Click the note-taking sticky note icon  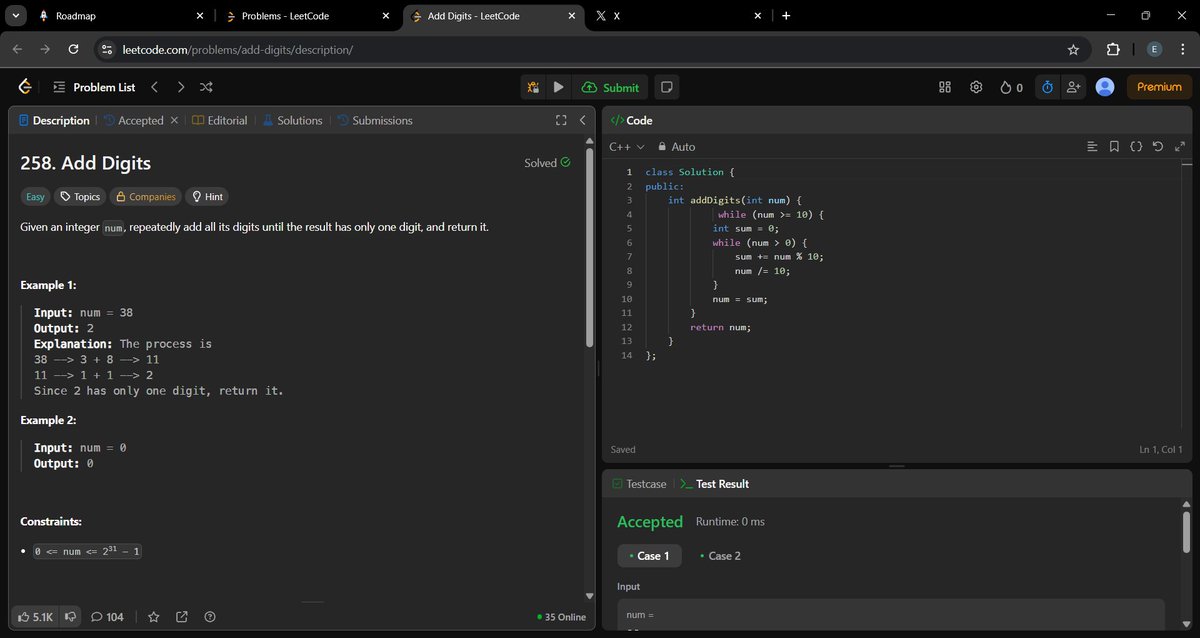point(666,87)
